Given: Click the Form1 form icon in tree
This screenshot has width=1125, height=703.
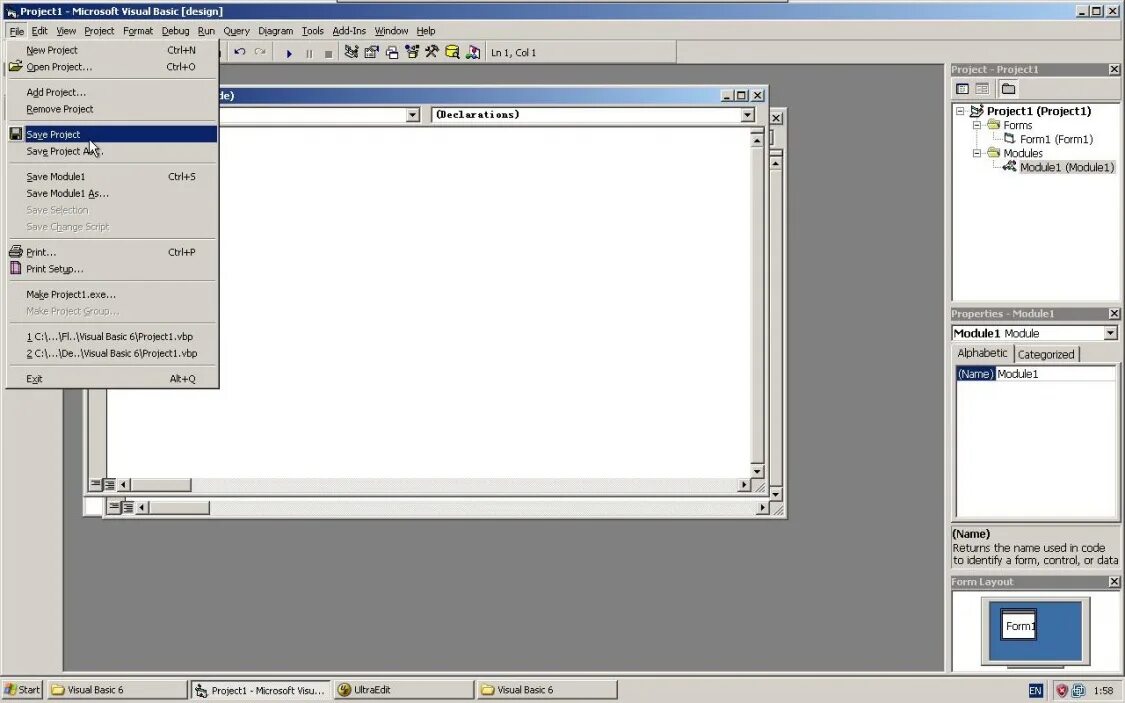Looking at the screenshot, I should pos(1009,138).
